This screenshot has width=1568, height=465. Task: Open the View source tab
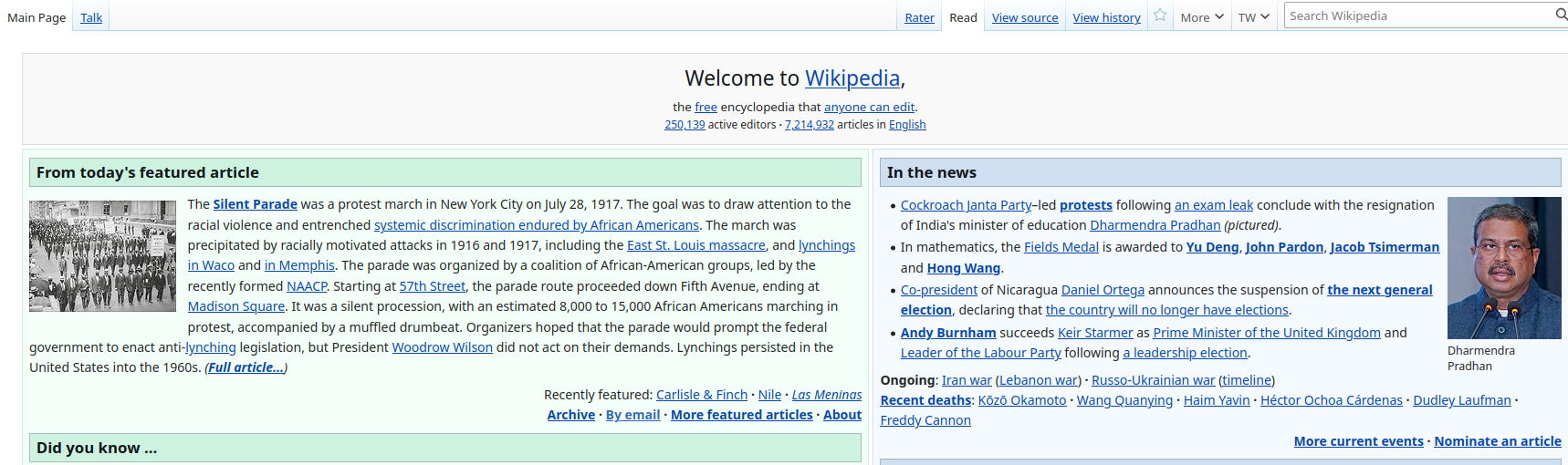(1025, 17)
